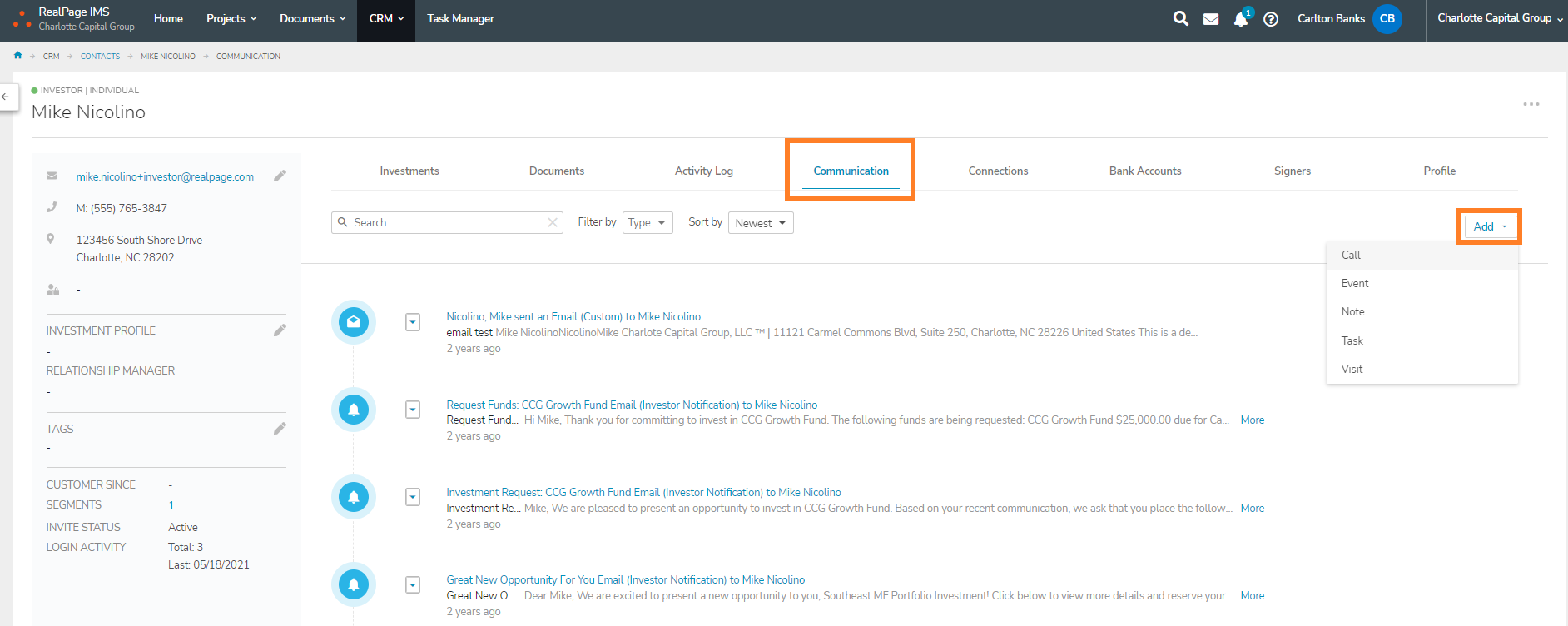Open the mail envelope icon in header
The width and height of the screenshot is (1568, 626).
pyautogui.click(x=1211, y=19)
